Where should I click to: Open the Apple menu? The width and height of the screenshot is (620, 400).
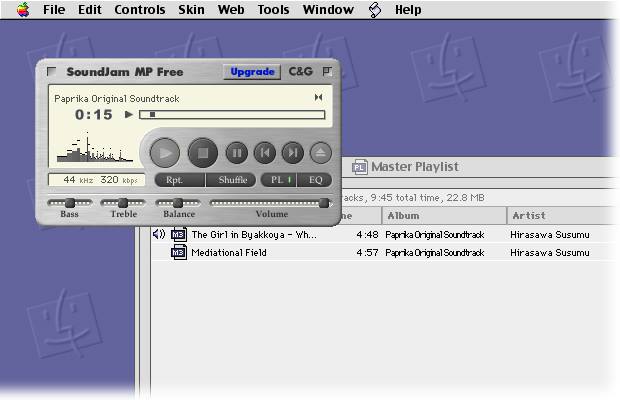tap(23, 9)
